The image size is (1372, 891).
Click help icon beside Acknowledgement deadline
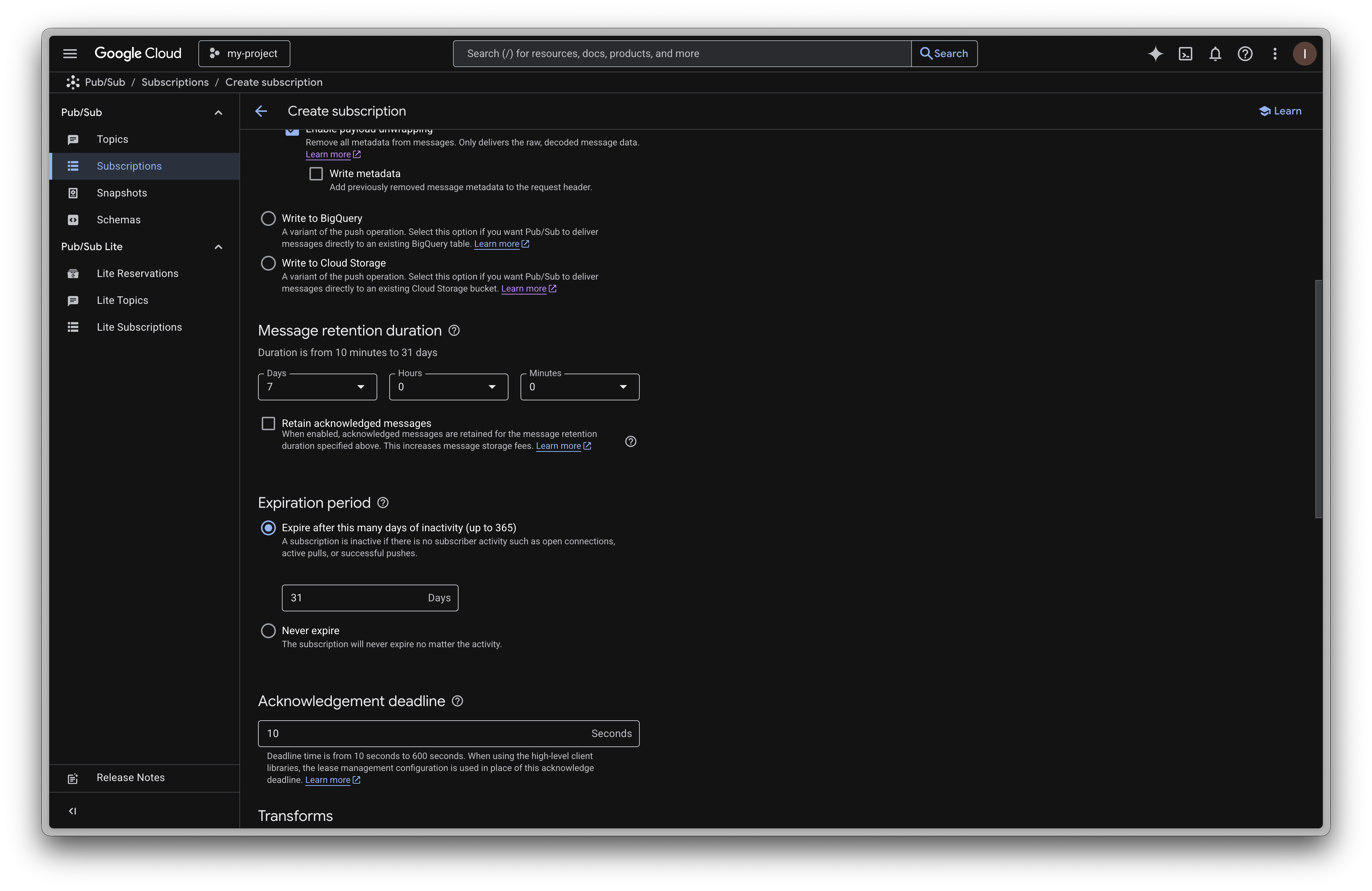(x=457, y=701)
